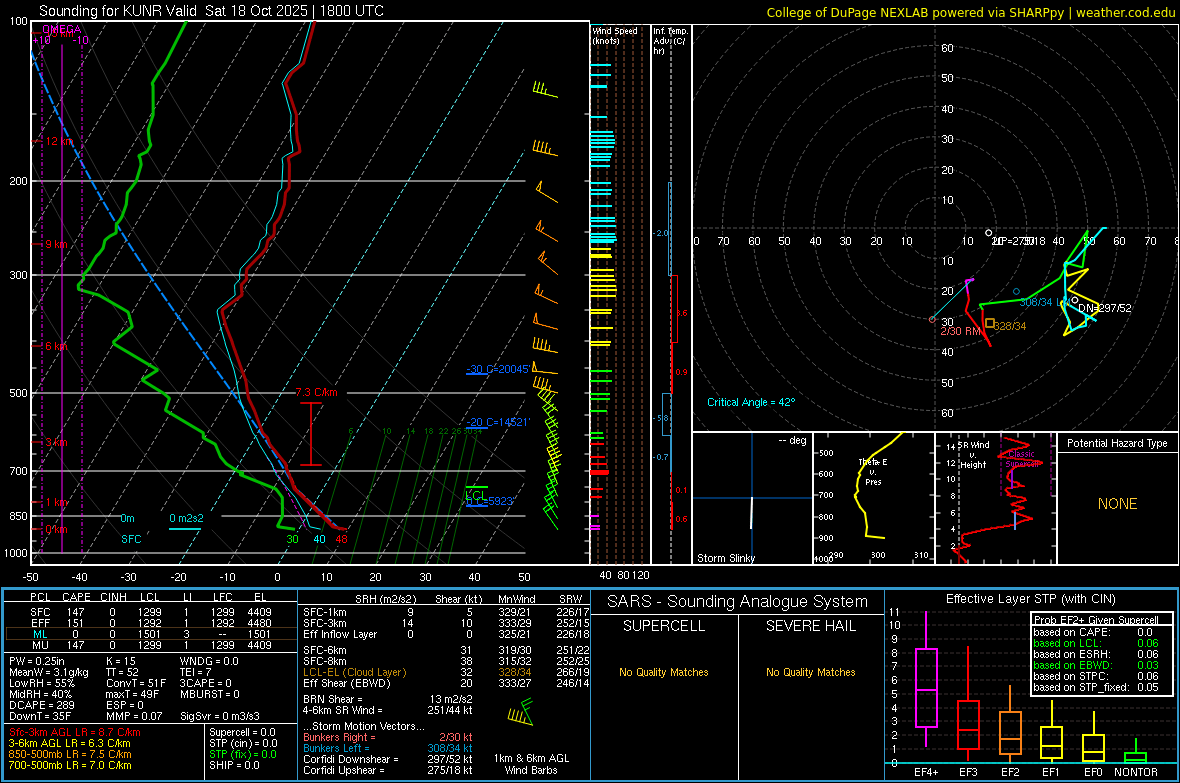Select the highlighted ML parcel row
The height and width of the screenshot is (783, 1180).
151,634
